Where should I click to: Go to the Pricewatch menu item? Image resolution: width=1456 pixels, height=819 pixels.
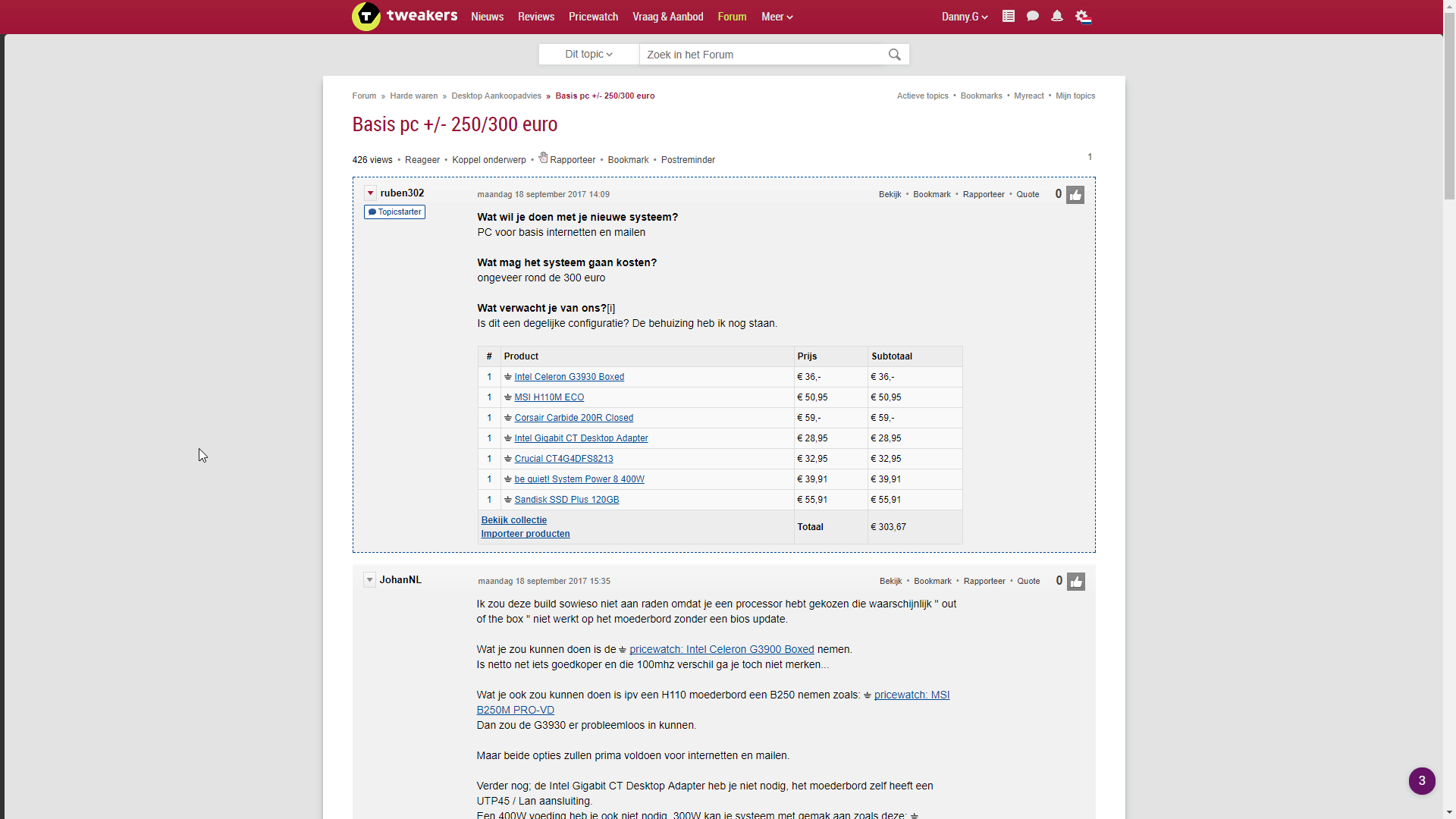[x=593, y=17]
